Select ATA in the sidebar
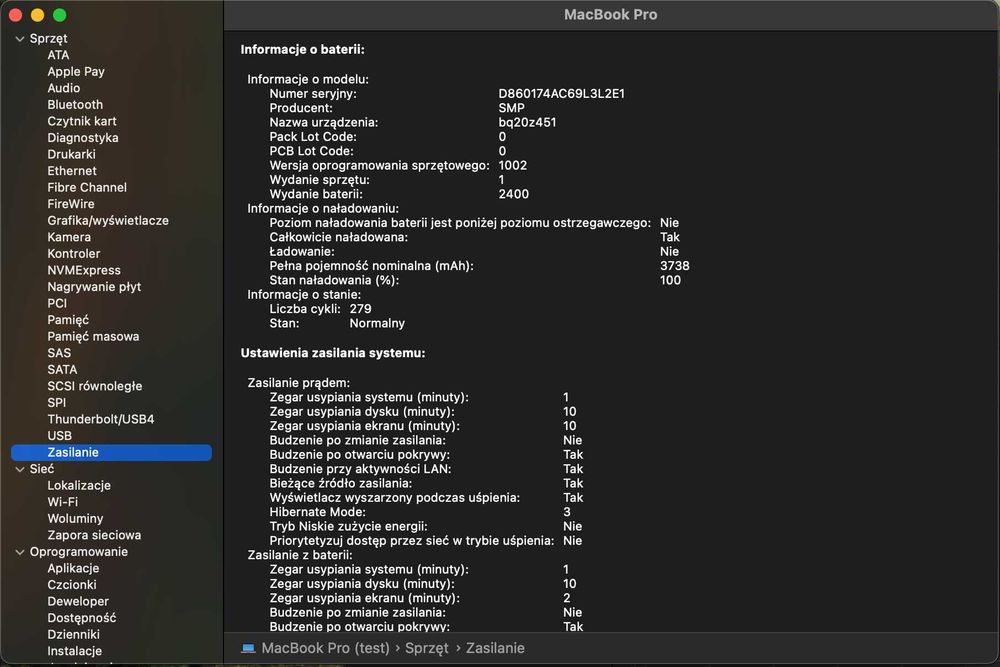 pos(58,55)
